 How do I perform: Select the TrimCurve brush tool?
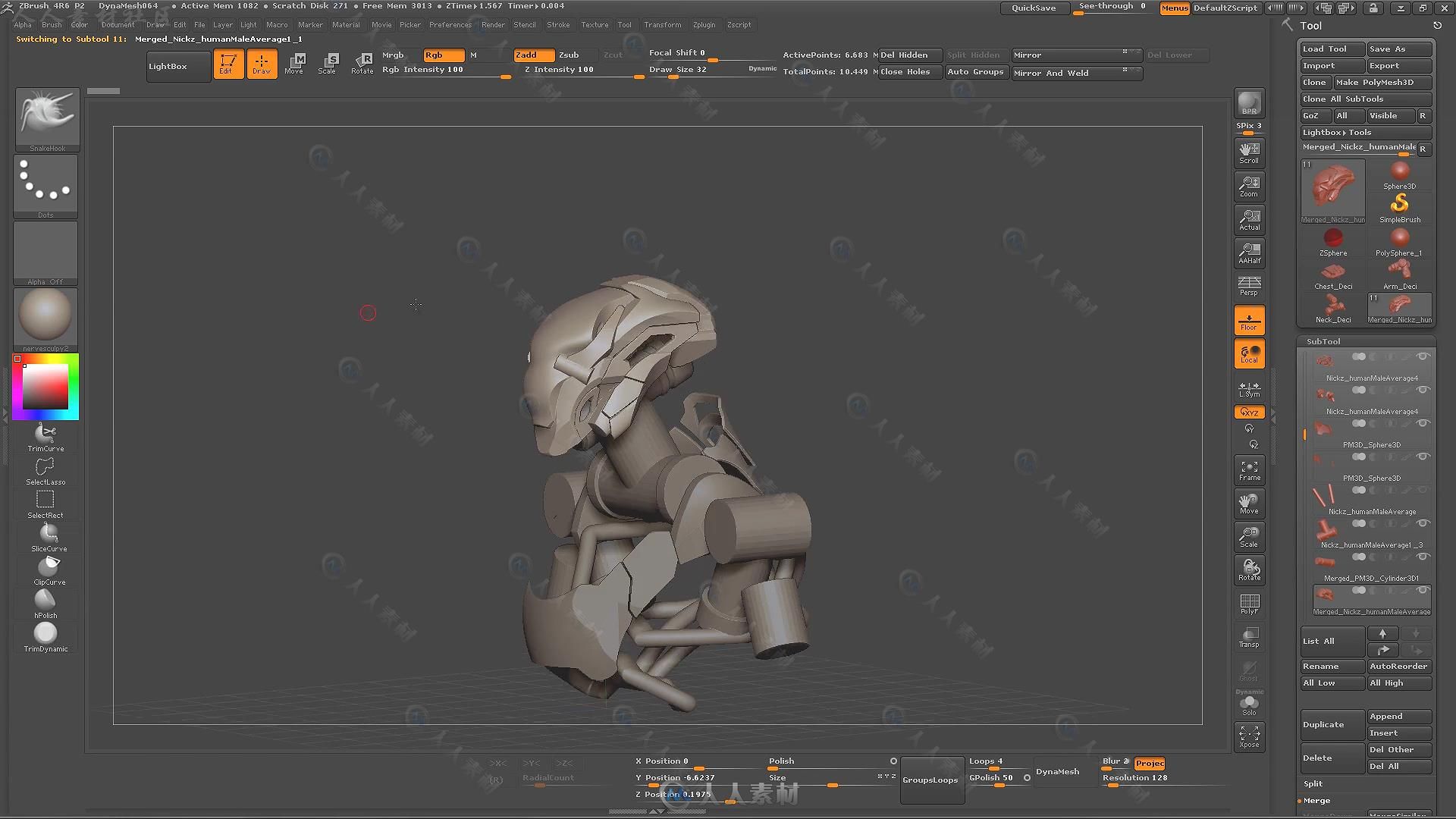click(45, 437)
